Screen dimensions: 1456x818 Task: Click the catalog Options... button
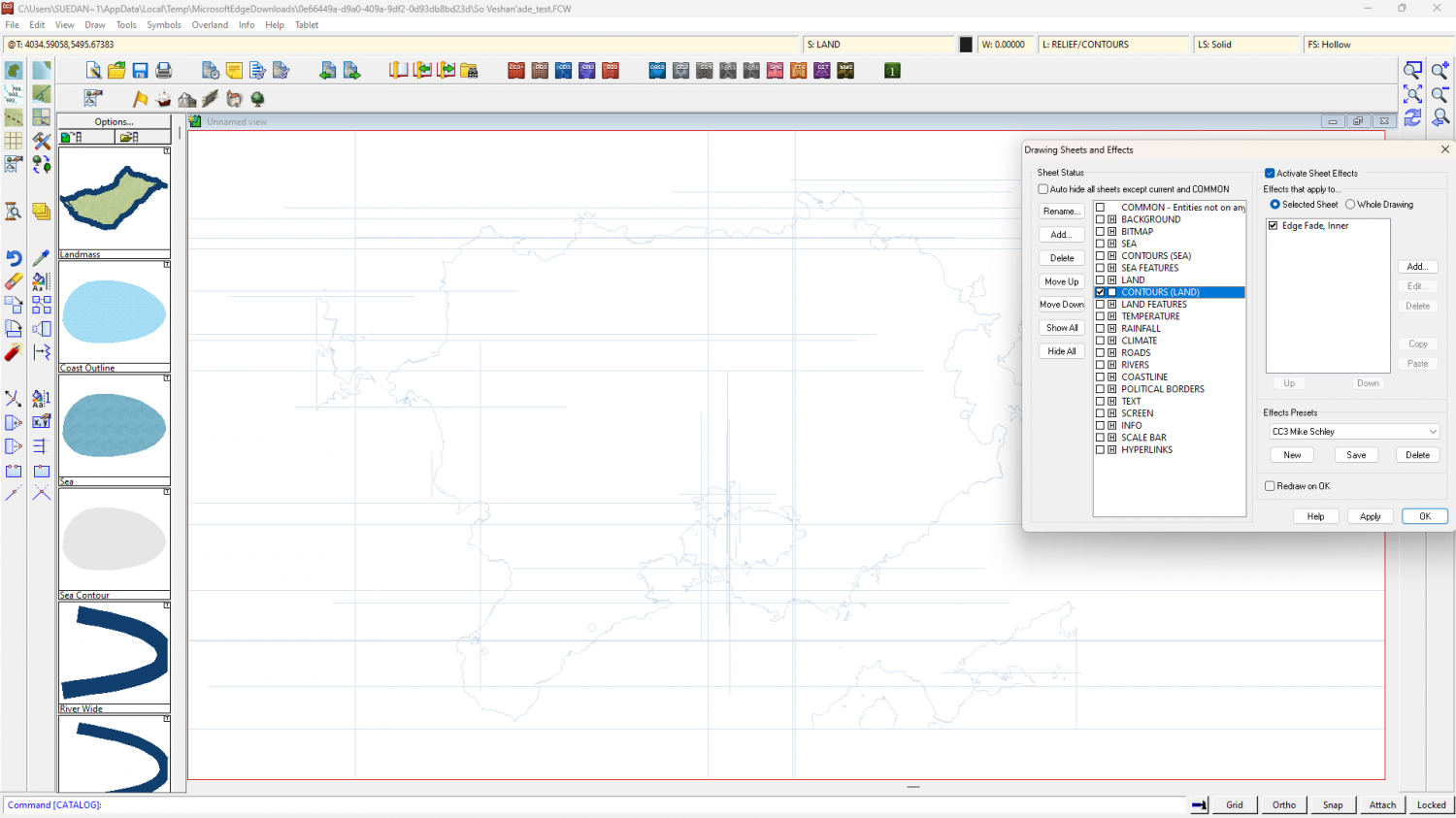point(114,122)
